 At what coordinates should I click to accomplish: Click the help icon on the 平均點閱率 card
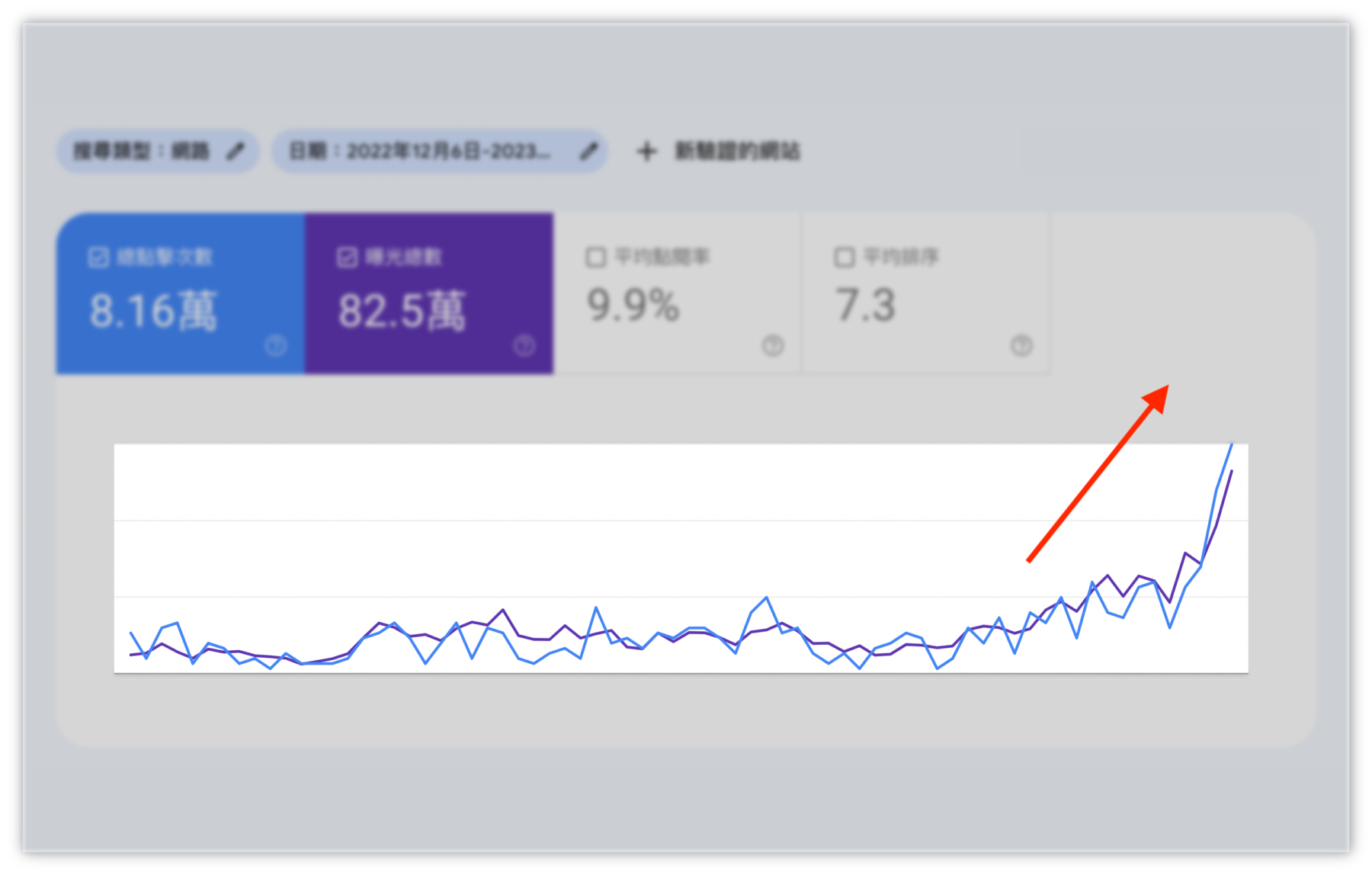click(773, 348)
